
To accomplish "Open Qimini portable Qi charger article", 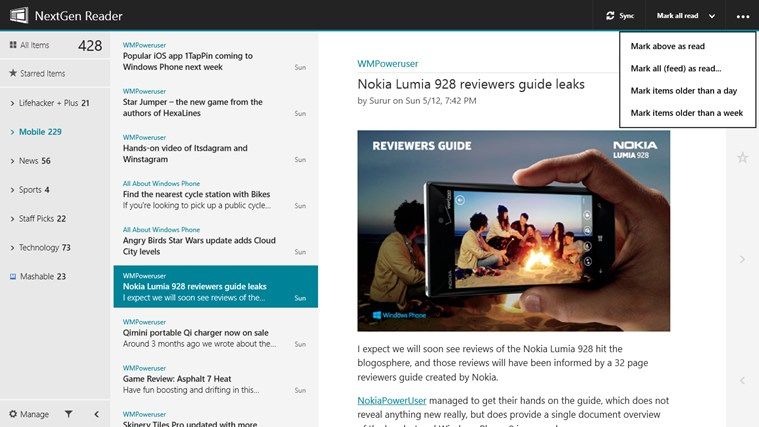I will coord(215,333).
